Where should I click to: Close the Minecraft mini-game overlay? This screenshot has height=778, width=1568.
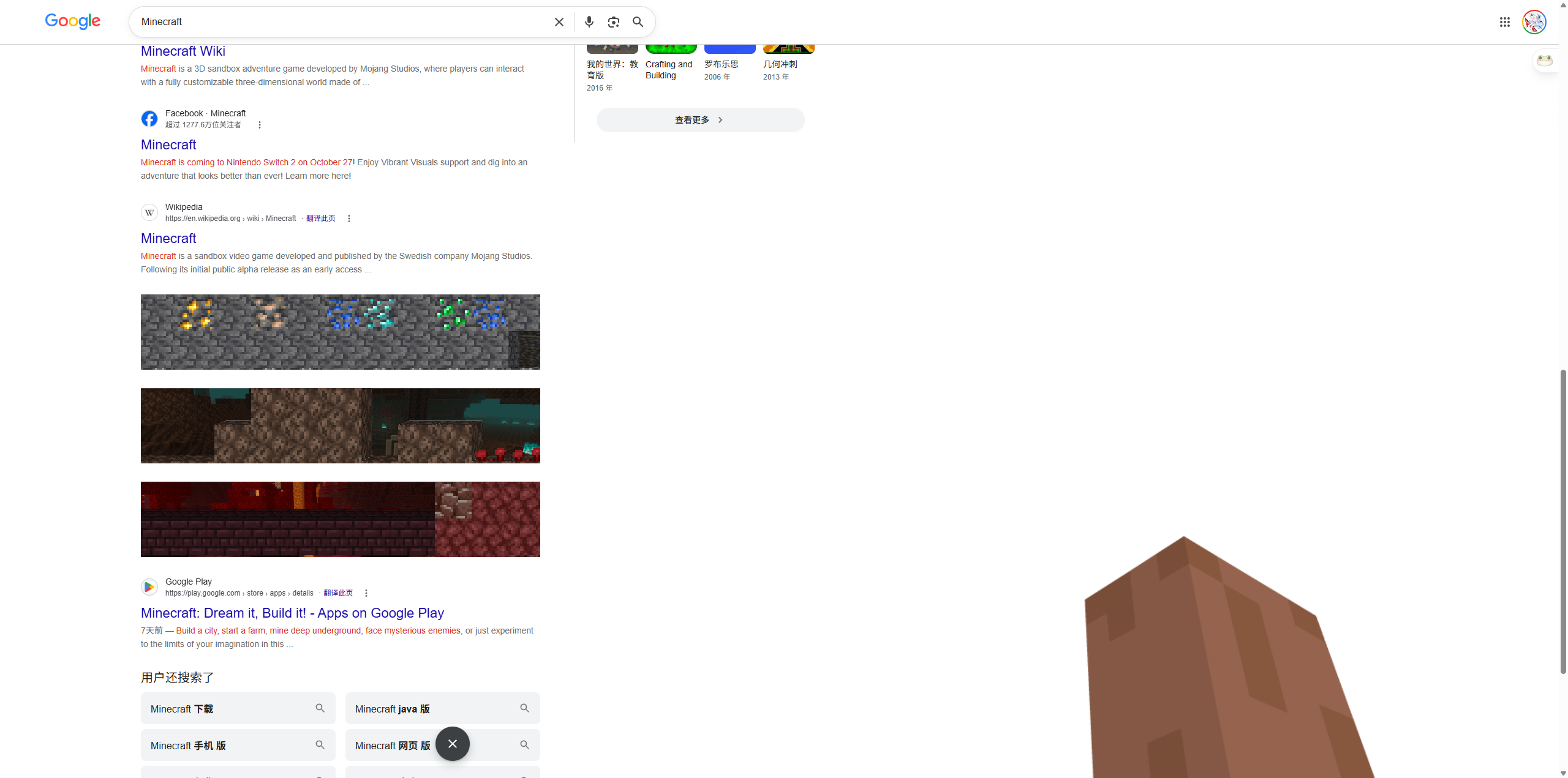tap(453, 744)
